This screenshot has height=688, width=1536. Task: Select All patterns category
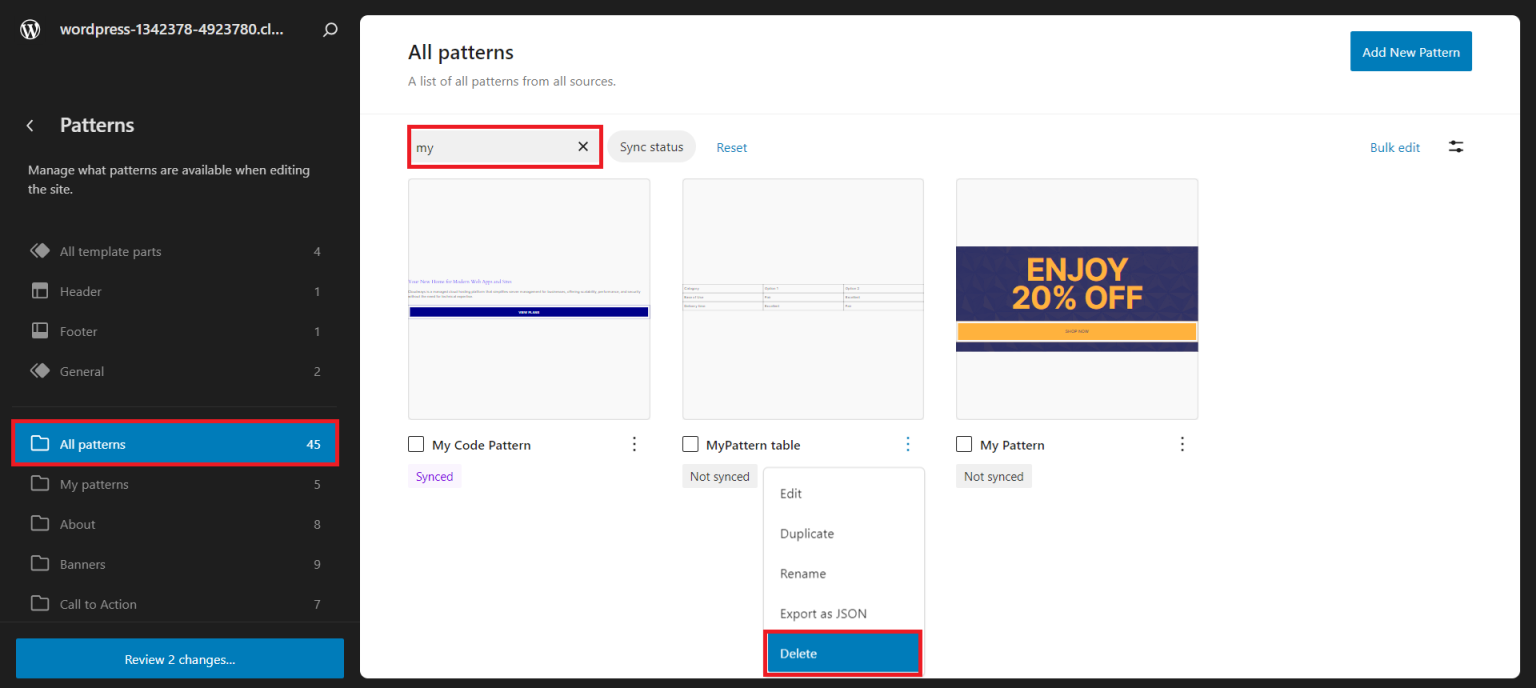point(176,444)
